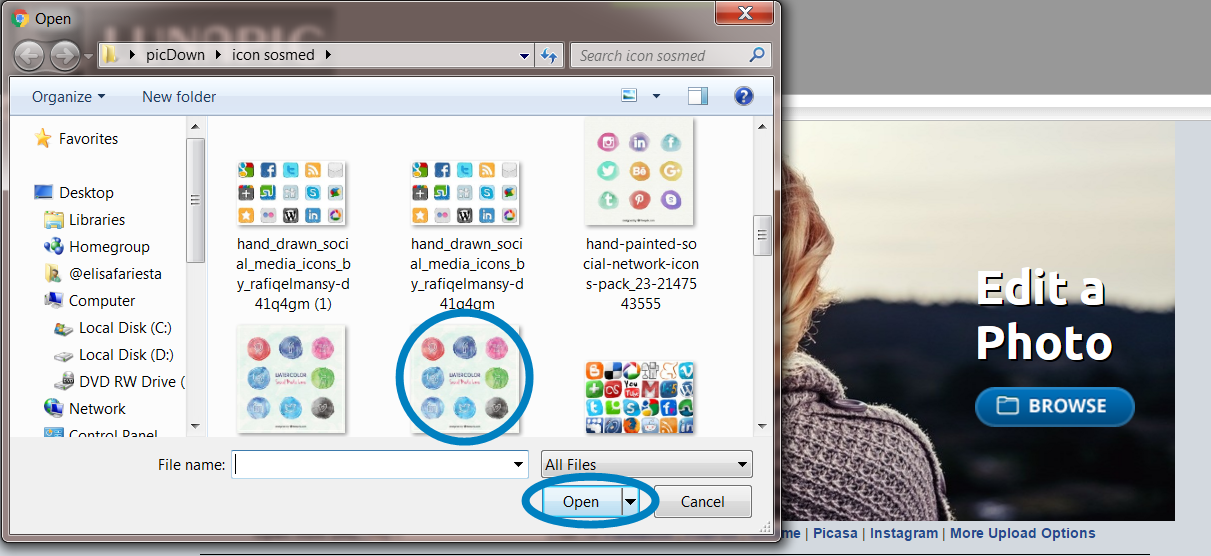Viewport: 1211px width, 556px height.
Task: Open the All Files type dropdown
Action: [646, 464]
